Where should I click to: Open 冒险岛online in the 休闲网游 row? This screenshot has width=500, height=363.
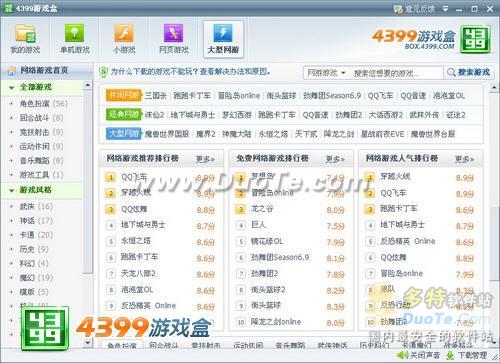coord(239,96)
